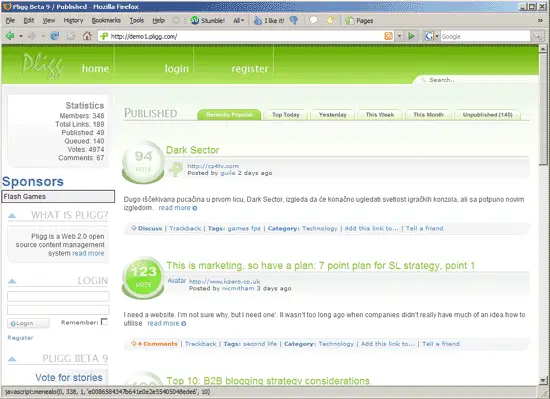The width and height of the screenshot is (550, 399).
Task: Open the address bar history dropdown
Action: [399, 36]
